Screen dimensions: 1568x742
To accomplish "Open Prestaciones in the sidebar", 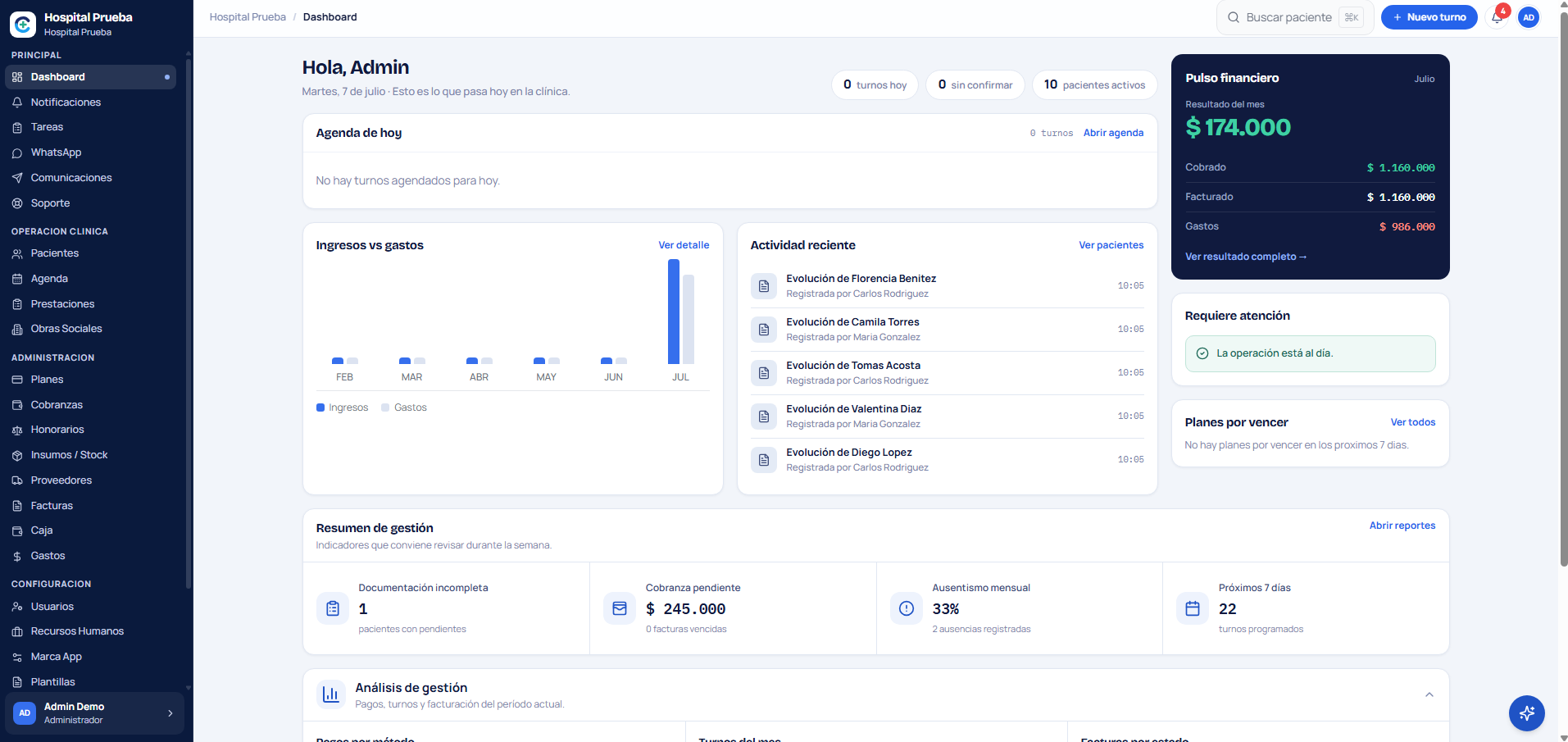I will click(90, 304).
